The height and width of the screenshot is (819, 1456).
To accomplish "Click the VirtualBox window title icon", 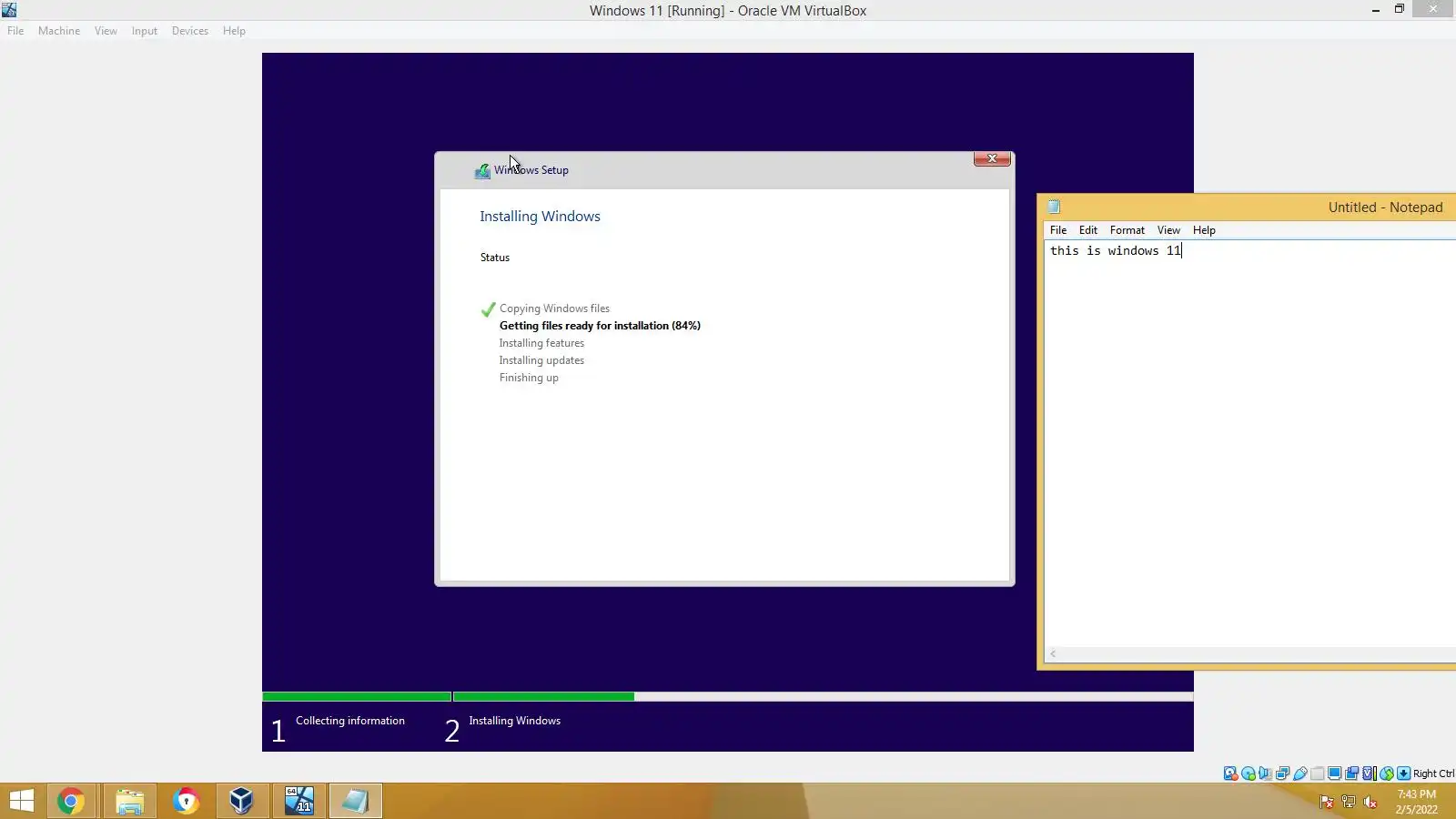I will click(9, 10).
